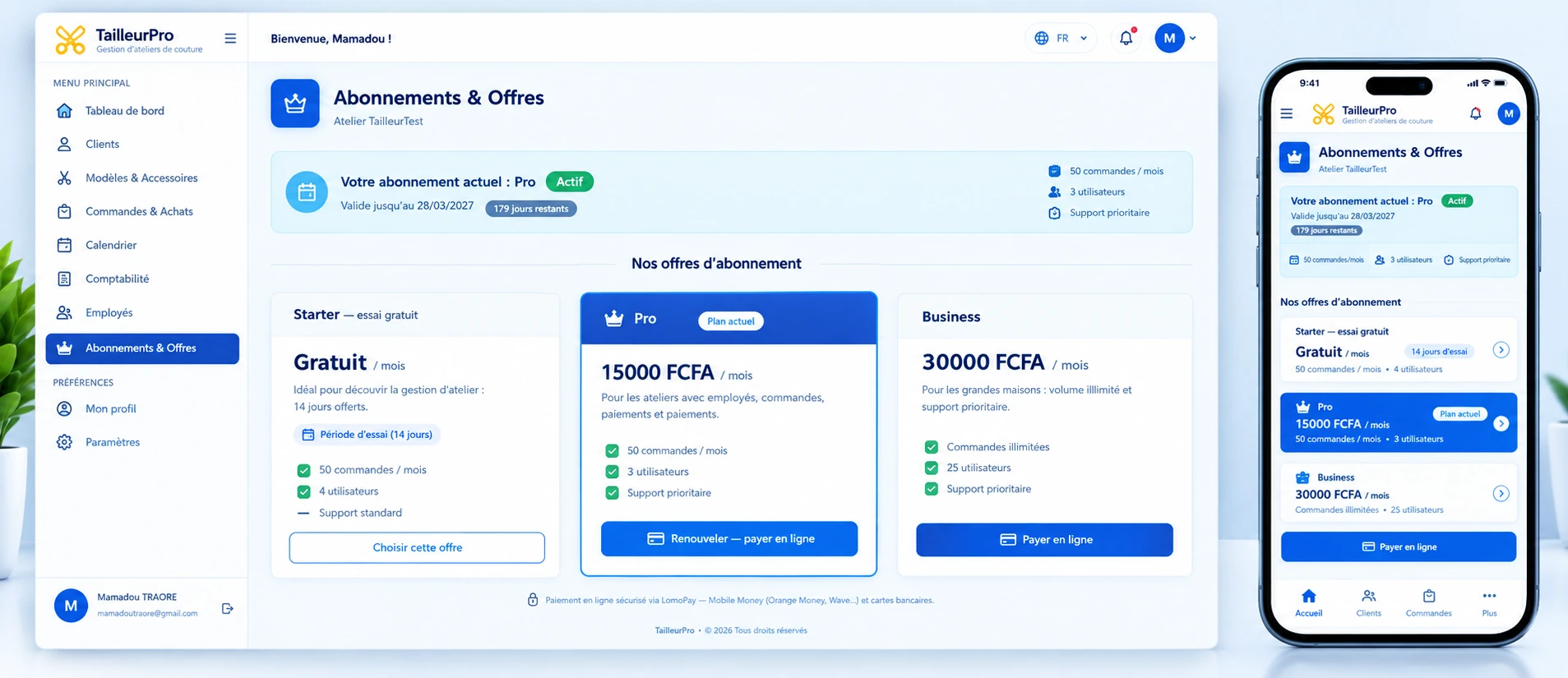Click the green check beside 3 utilisateurs in Pro card

(x=612, y=472)
